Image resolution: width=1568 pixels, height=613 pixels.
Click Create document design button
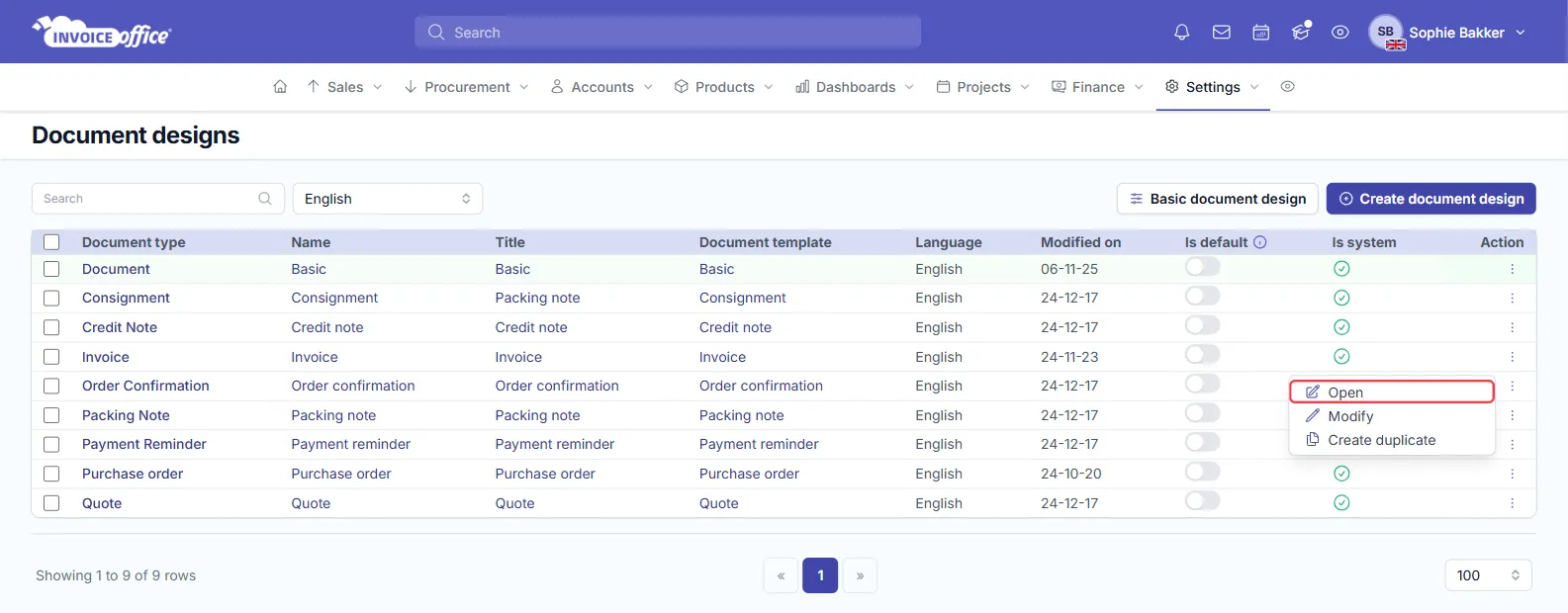(1430, 199)
